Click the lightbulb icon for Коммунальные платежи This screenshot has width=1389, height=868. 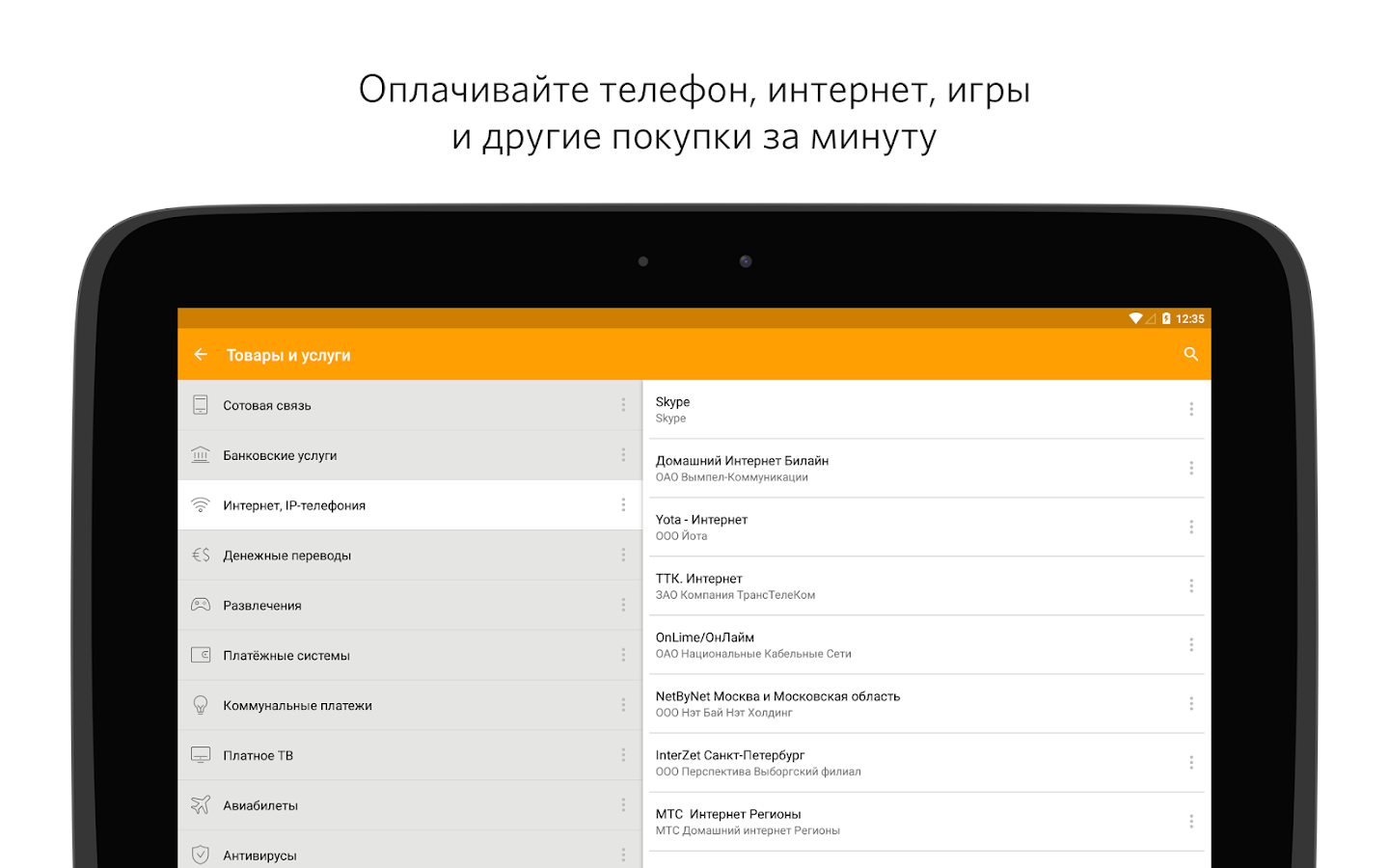click(x=201, y=705)
